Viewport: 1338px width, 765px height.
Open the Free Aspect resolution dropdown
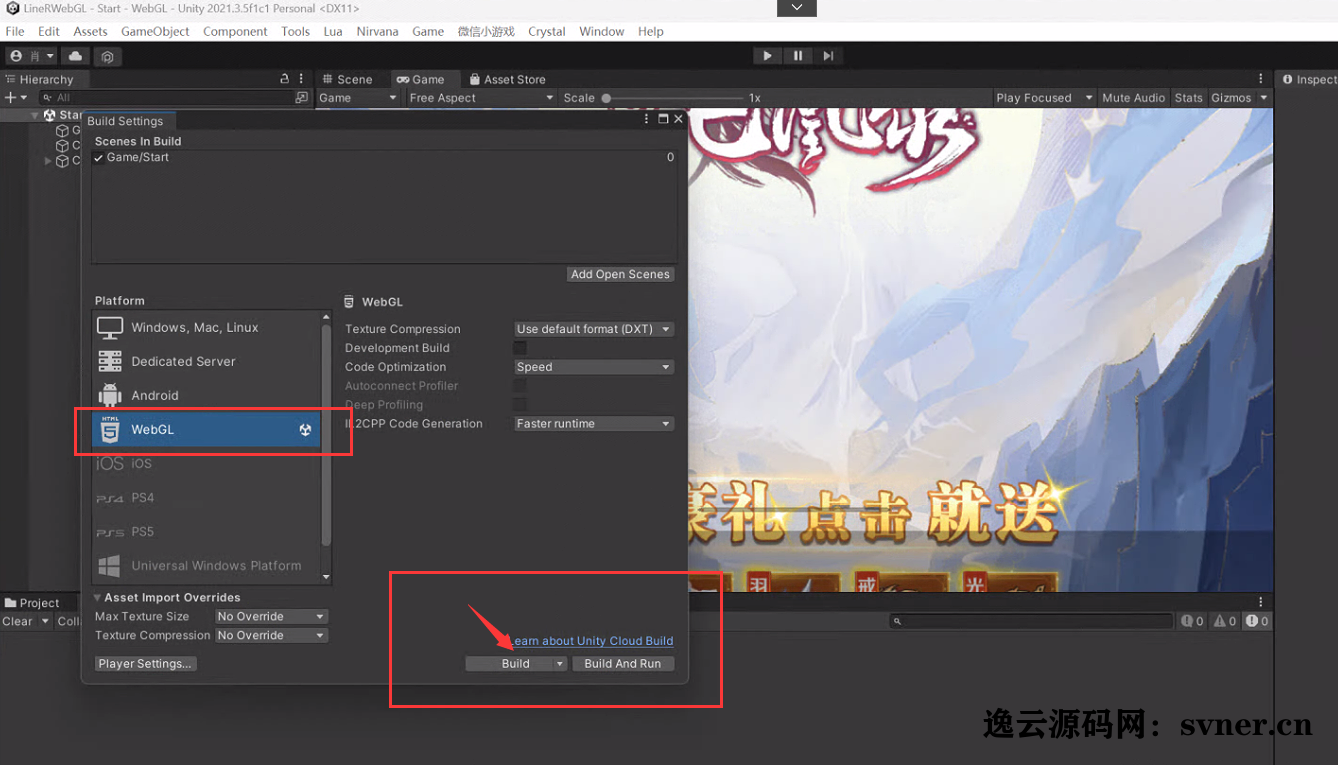[x=481, y=98]
